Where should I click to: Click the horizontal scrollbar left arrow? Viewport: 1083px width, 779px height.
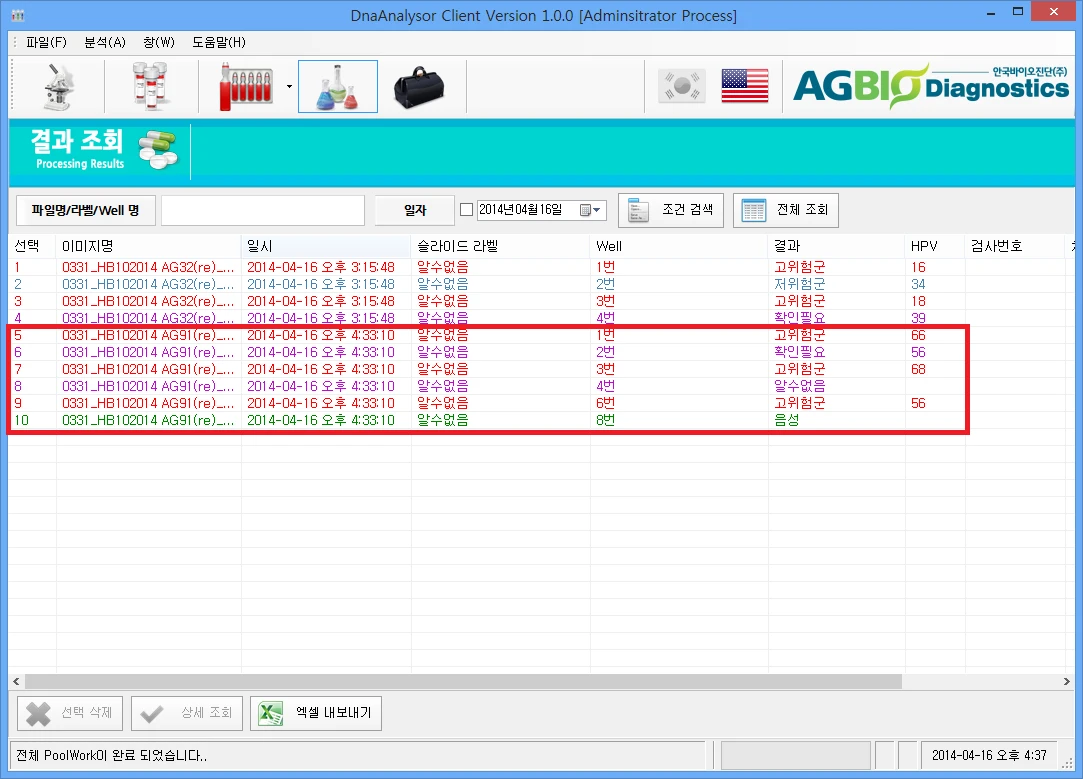click(x=17, y=682)
